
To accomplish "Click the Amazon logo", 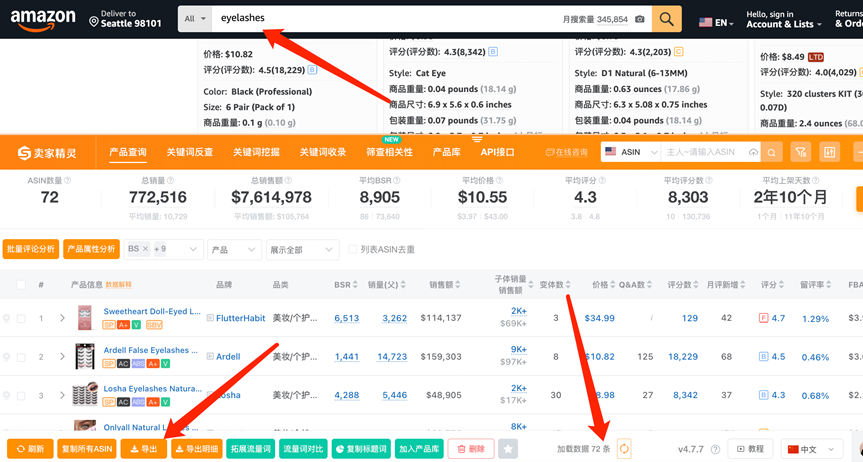I will [43, 21].
